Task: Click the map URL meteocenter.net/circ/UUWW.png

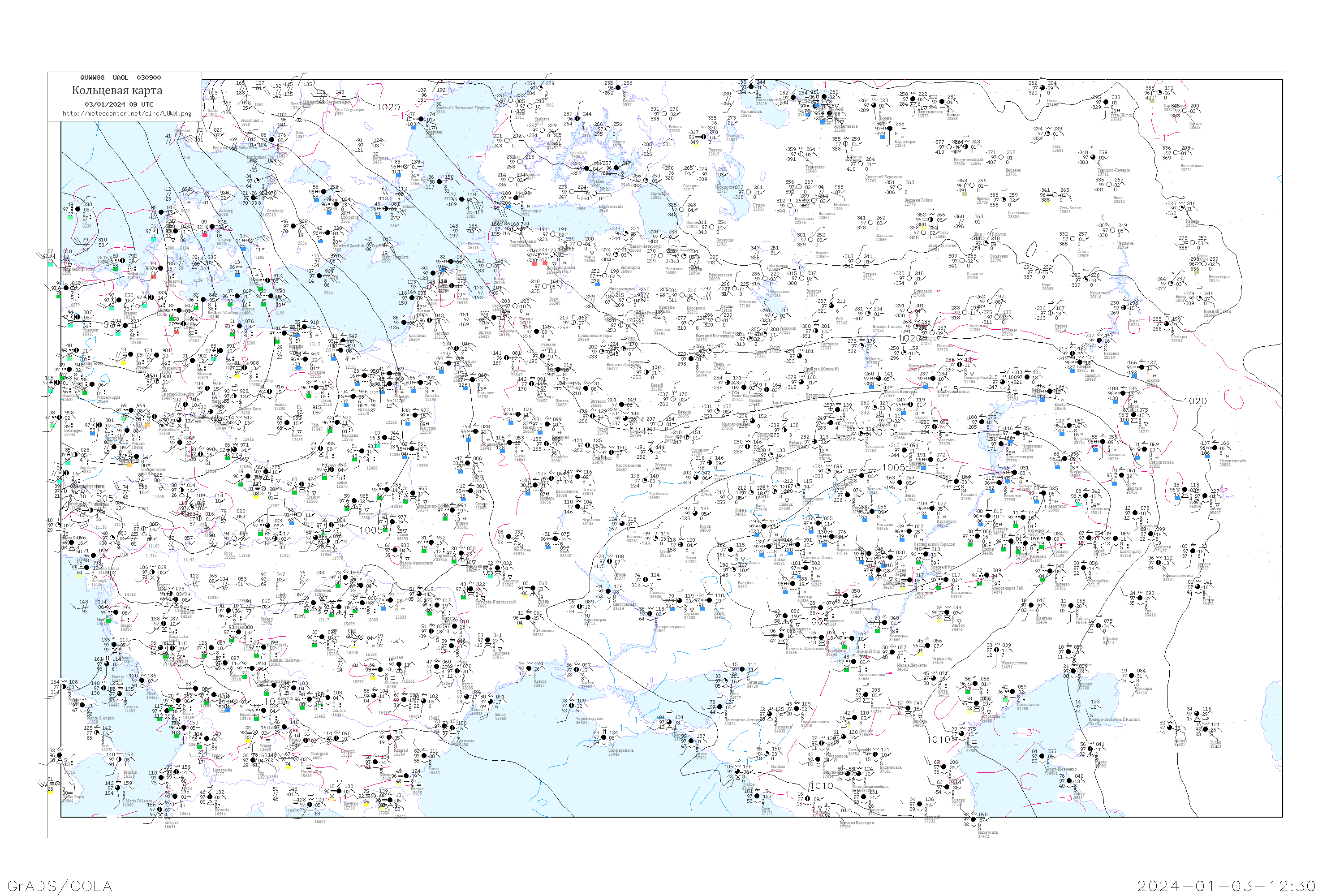Action: 127,113
